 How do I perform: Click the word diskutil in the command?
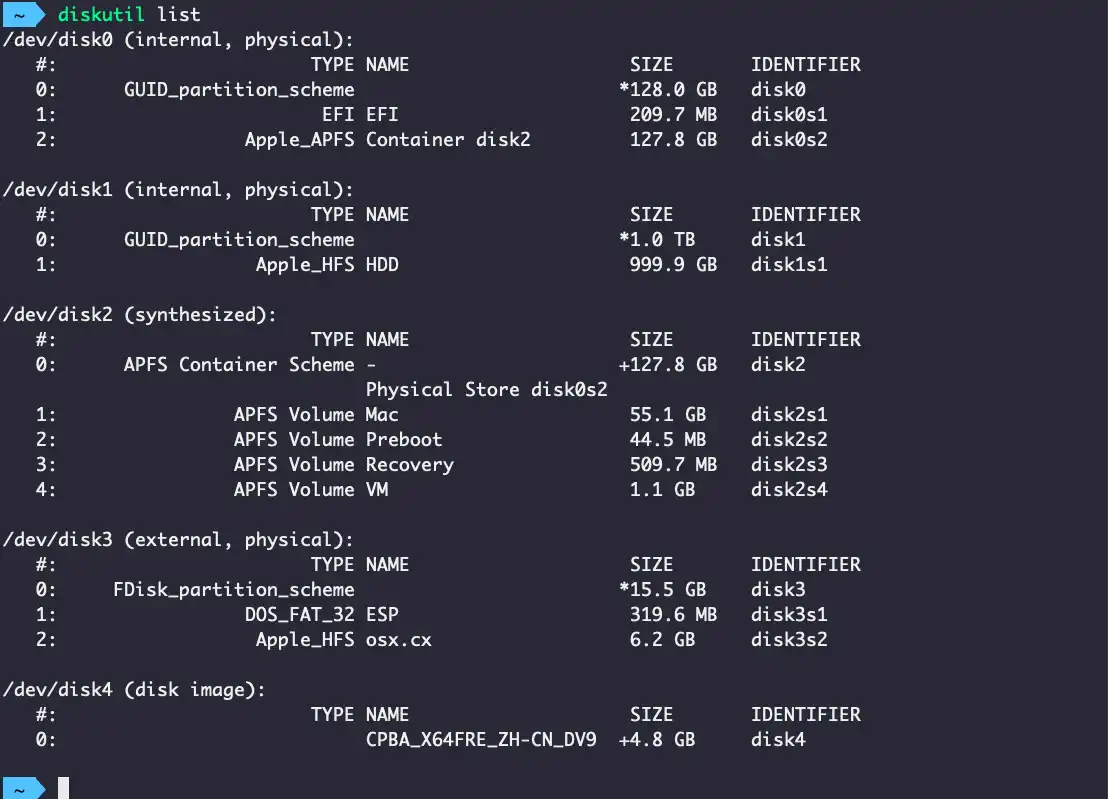pos(101,14)
